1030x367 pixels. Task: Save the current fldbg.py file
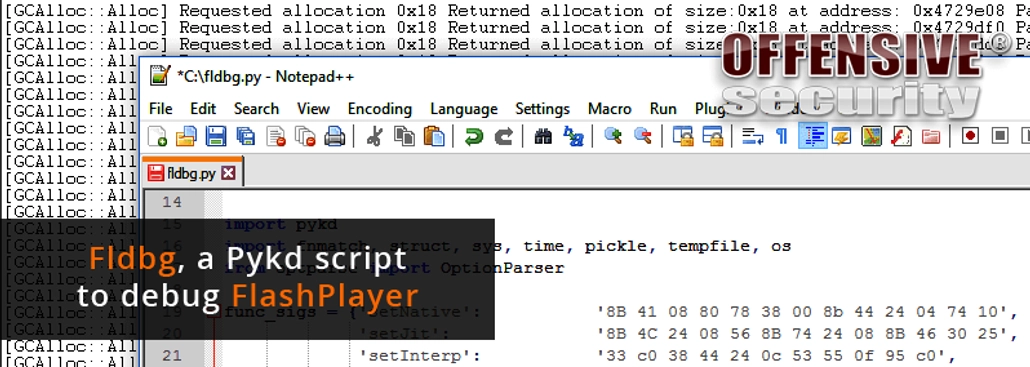click(215, 136)
